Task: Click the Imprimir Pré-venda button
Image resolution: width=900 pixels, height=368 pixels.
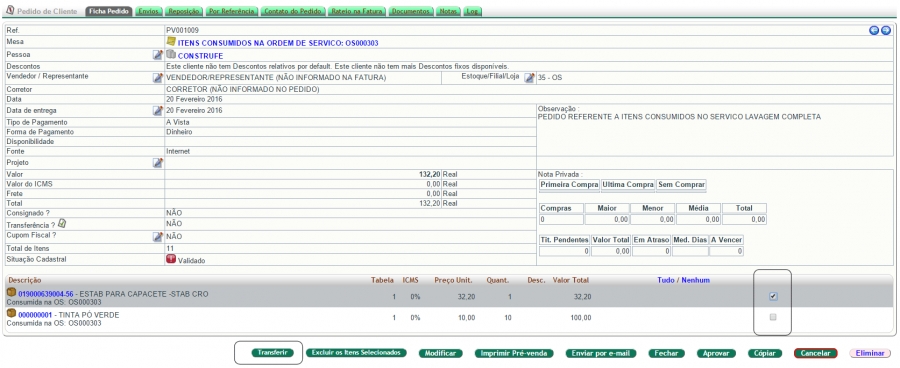Action: (x=514, y=354)
